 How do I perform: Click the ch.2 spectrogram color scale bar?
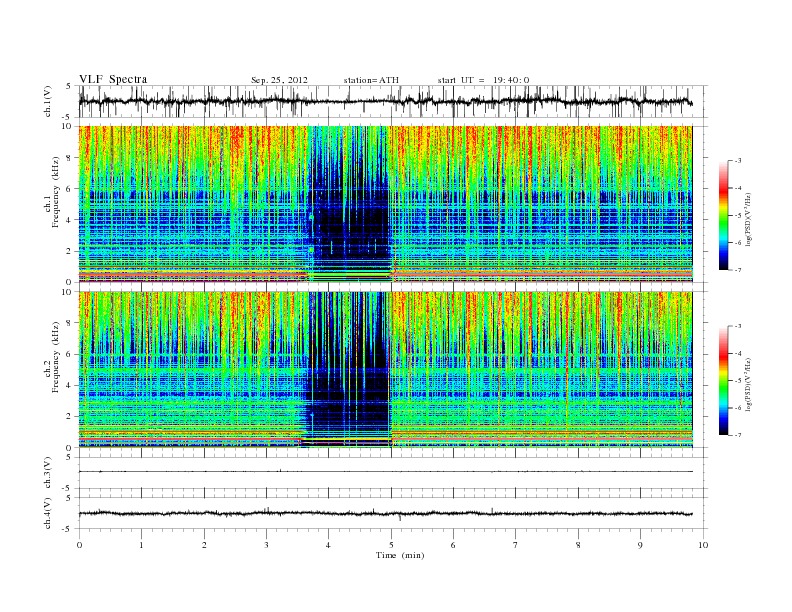point(724,380)
